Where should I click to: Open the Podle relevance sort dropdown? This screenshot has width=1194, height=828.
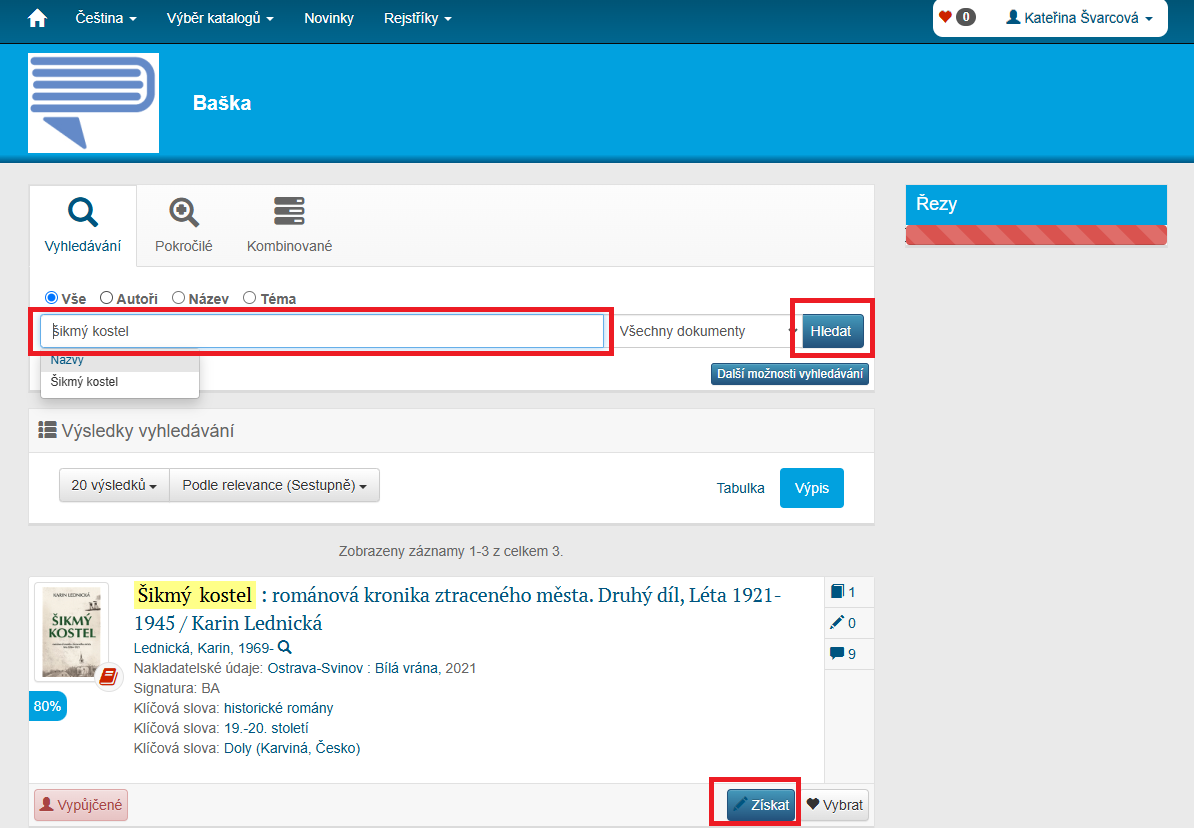click(274, 485)
